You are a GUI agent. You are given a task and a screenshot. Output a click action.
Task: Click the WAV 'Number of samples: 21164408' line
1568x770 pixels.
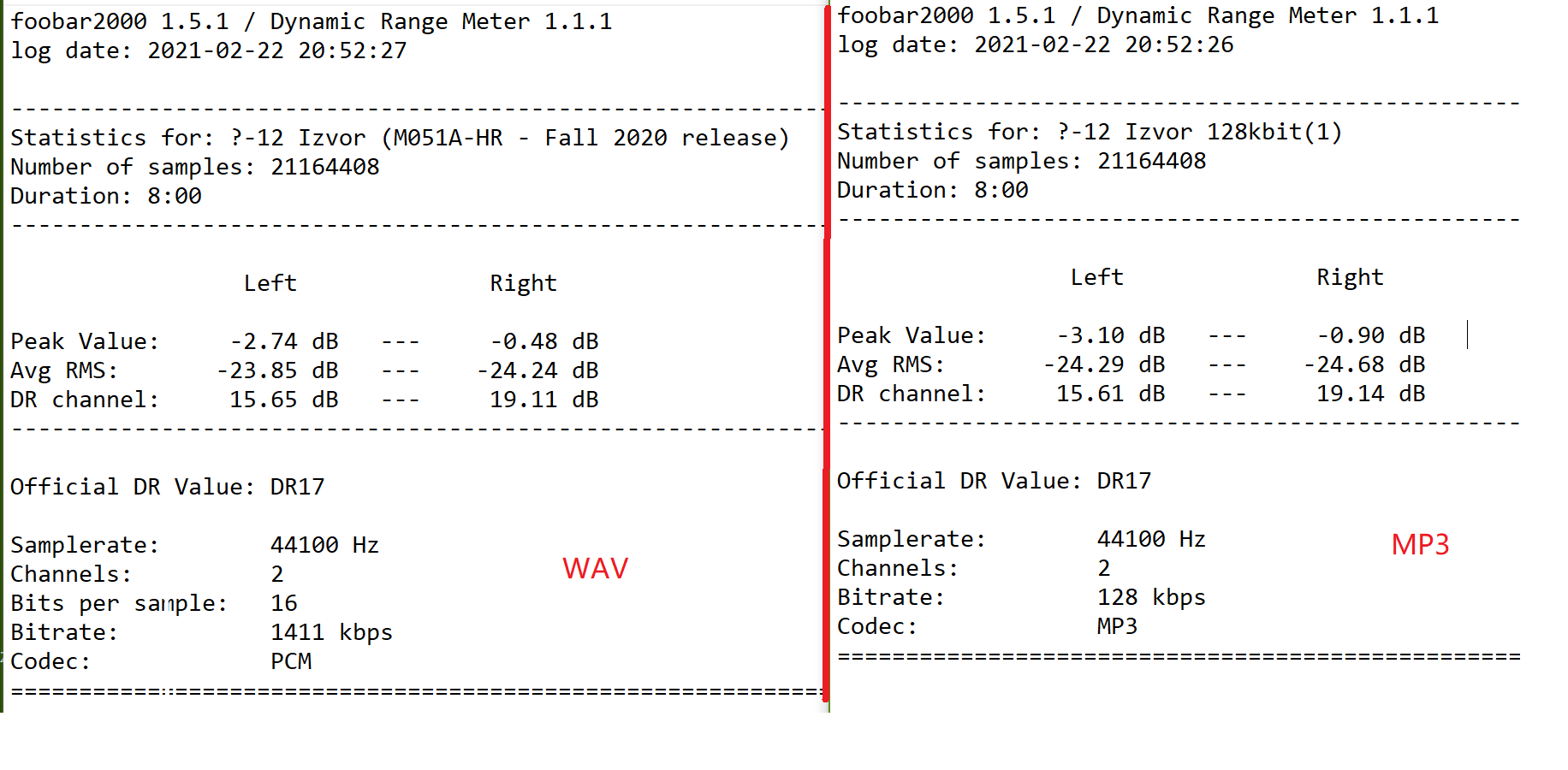[195, 167]
